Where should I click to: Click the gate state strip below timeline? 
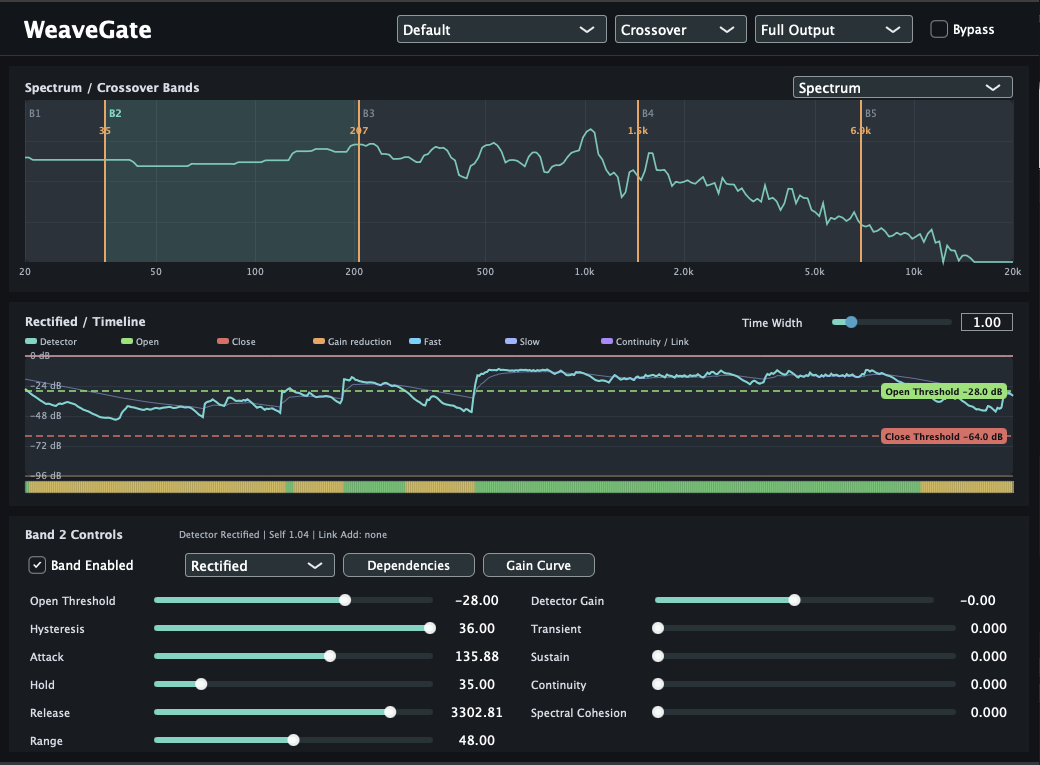[519, 487]
